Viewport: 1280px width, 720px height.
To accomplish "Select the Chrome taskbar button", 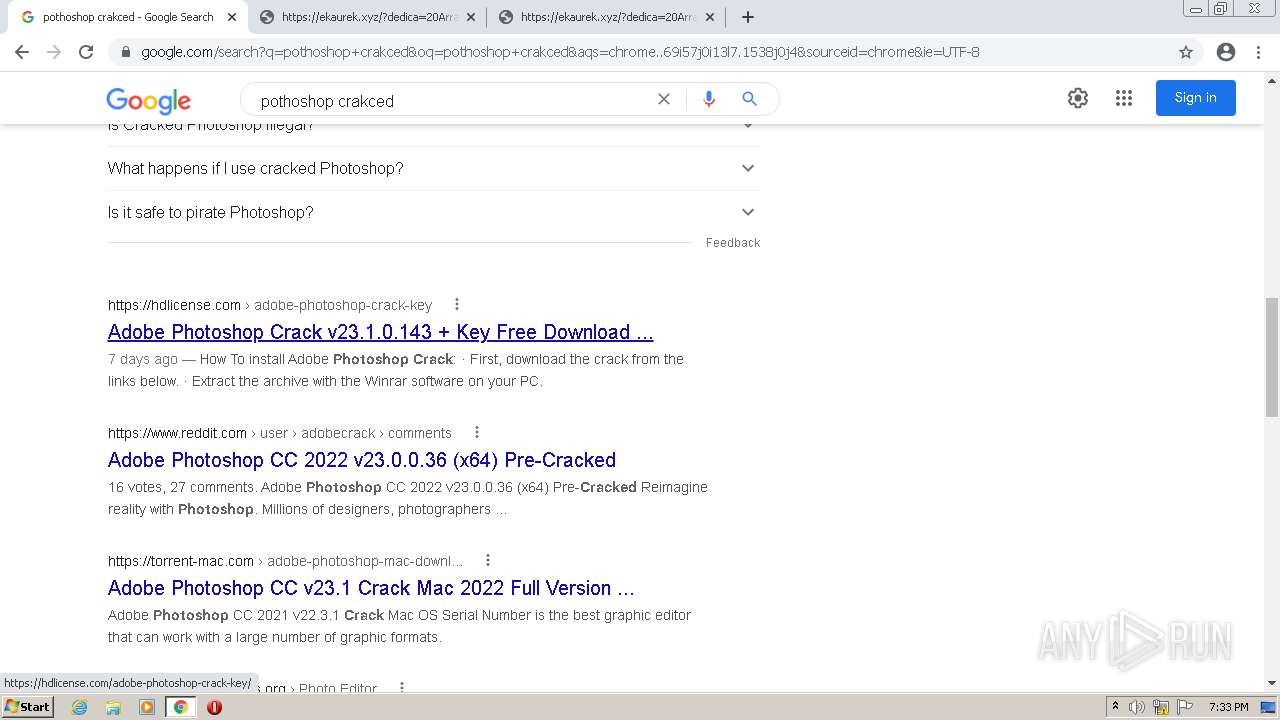I will (x=181, y=707).
